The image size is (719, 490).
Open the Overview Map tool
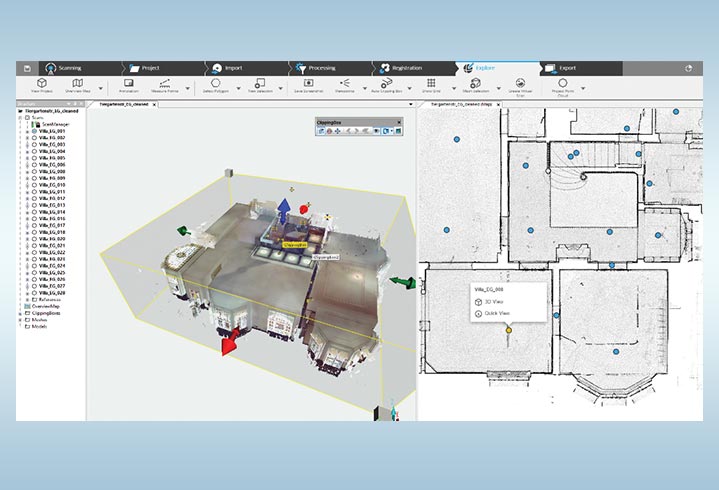tap(78, 84)
